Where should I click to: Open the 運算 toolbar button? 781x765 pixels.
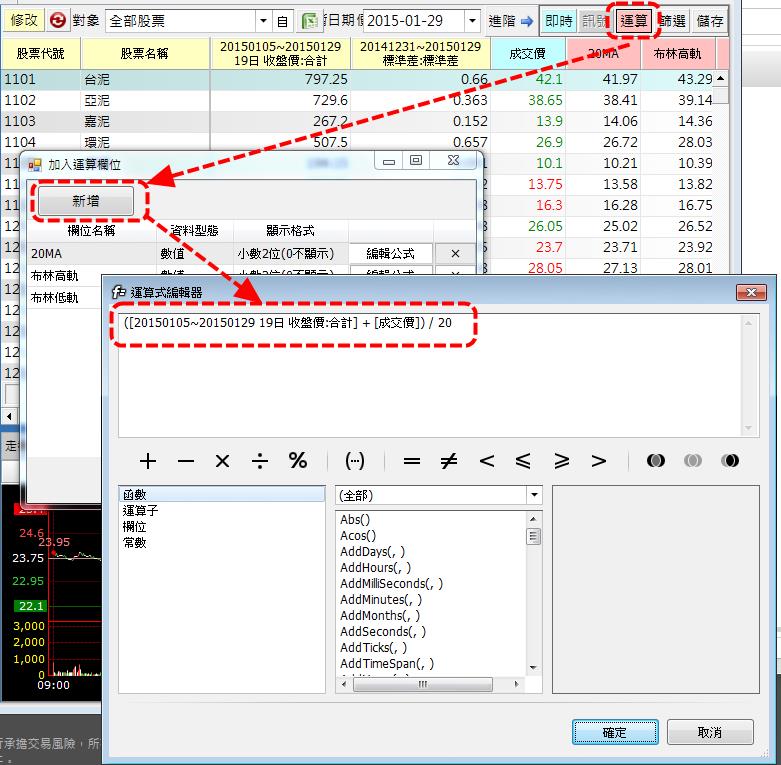(633, 20)
